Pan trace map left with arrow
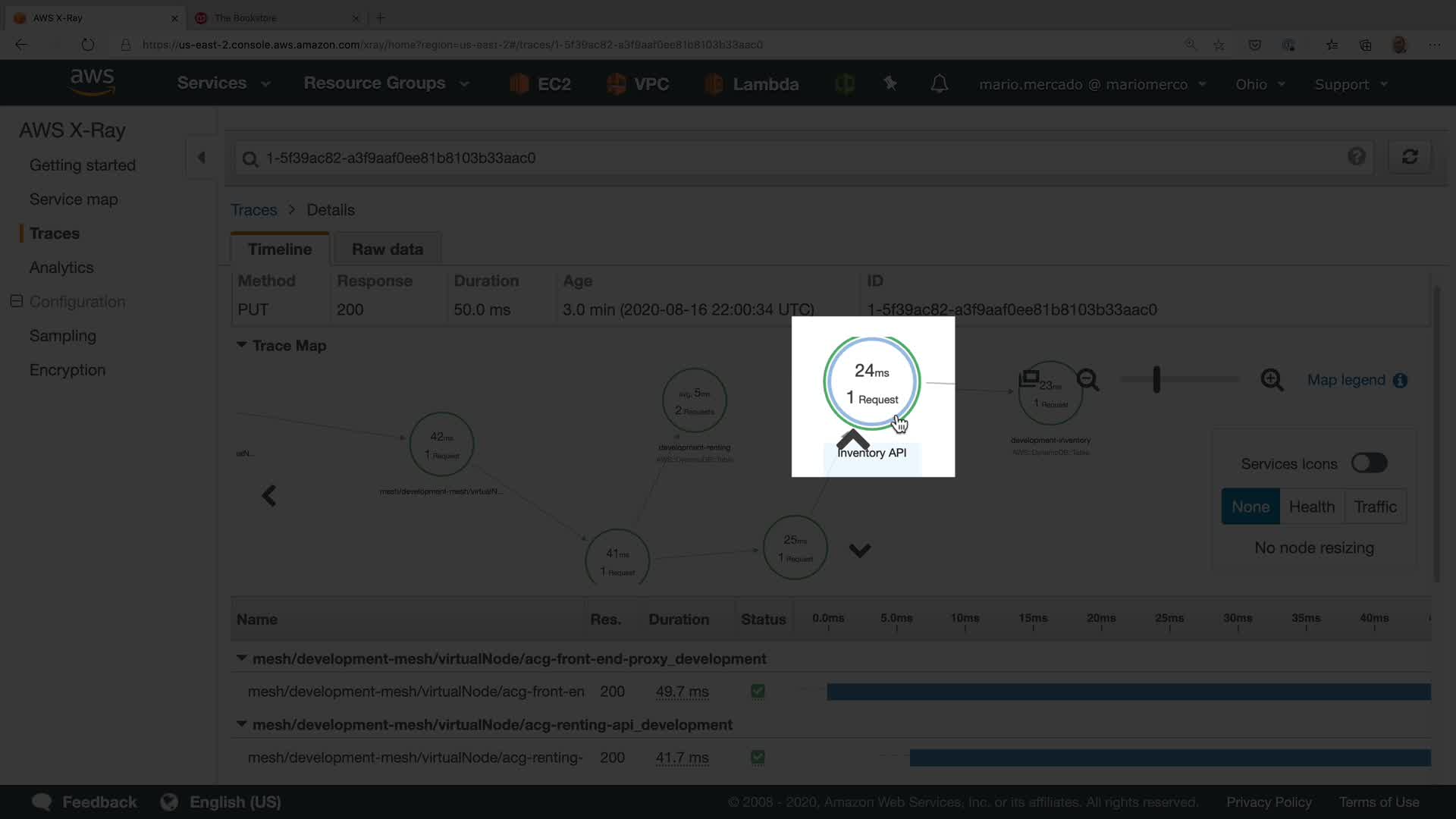1456x819 pixels. 268,496
